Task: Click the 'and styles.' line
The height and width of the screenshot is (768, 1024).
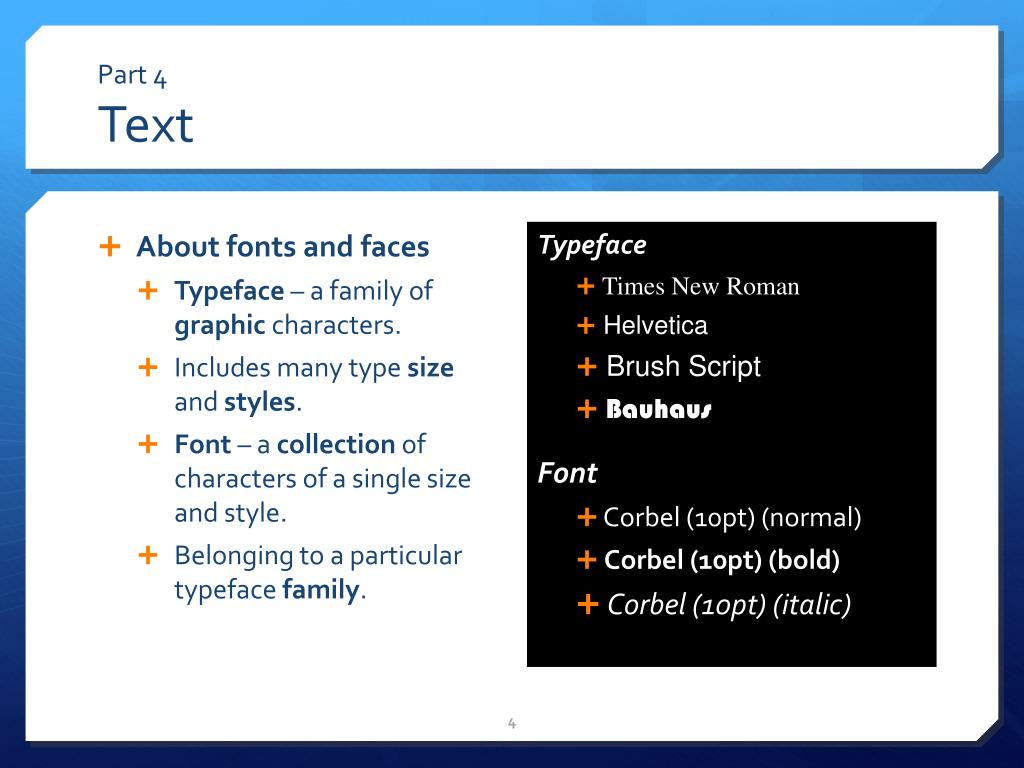Action: point(238,402)
